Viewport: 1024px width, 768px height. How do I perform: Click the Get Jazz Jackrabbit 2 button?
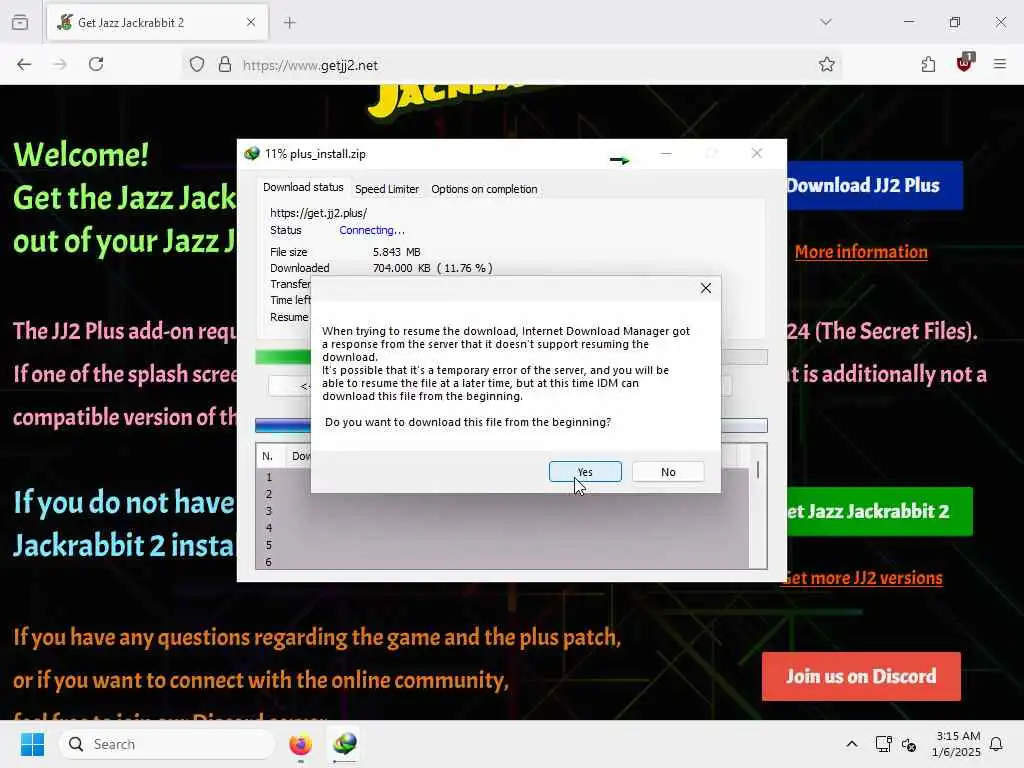pyautogui.click(x=880, y=511)
